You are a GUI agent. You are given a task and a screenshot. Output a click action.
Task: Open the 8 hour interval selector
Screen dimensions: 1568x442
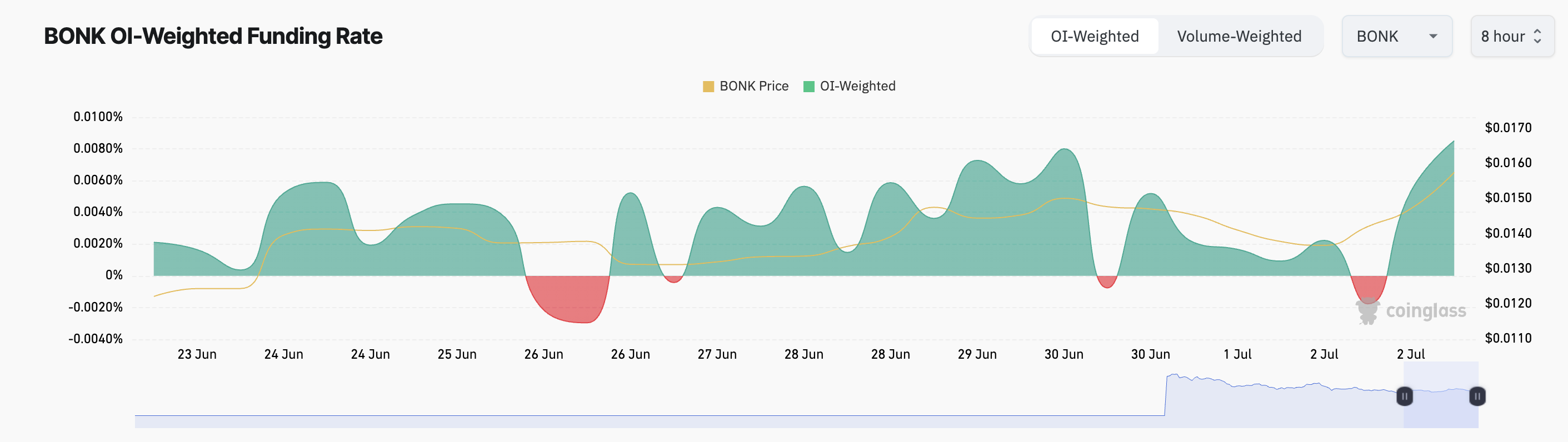click(x=1511, y=37)
